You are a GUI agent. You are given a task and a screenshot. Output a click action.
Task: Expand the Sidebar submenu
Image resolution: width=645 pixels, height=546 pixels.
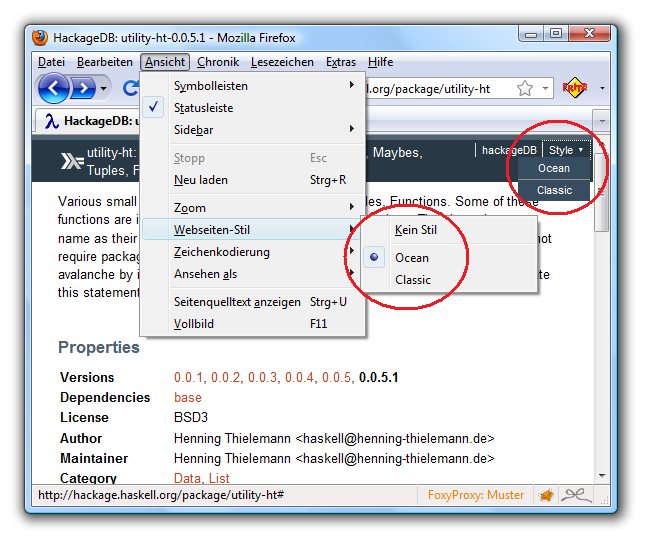point(253,130)
